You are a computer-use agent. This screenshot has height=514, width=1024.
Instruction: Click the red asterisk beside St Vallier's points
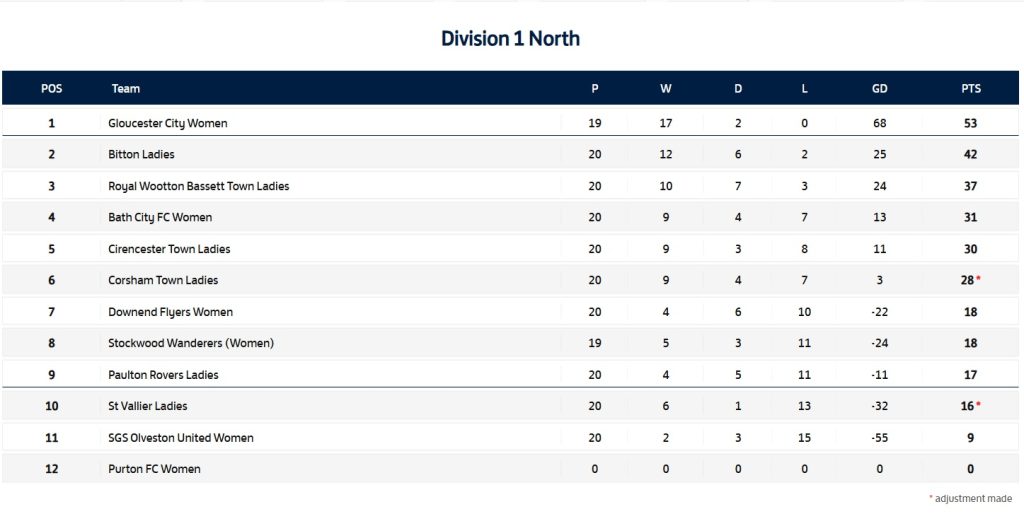pos(978,405)
